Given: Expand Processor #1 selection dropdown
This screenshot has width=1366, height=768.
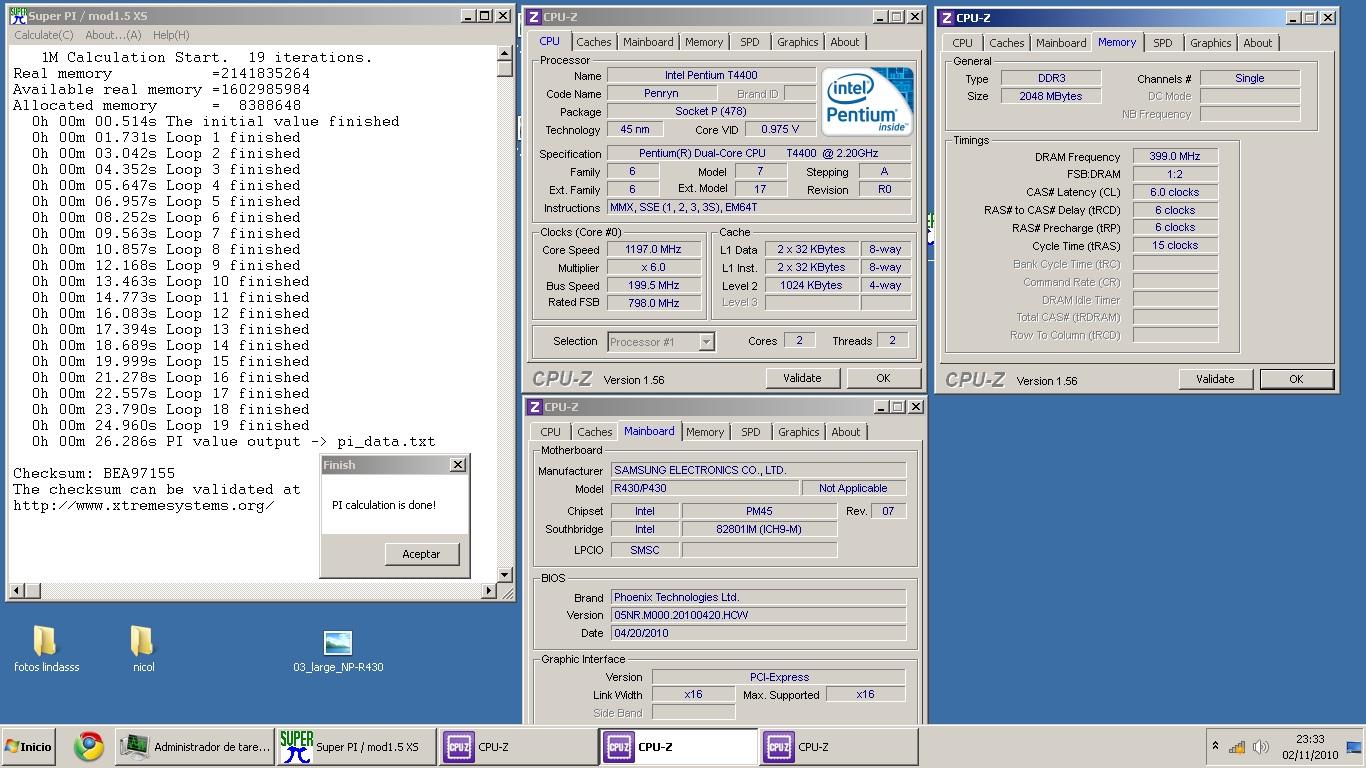Looking at the screenshot, I should pyautogui.click(x=706, y=342).
